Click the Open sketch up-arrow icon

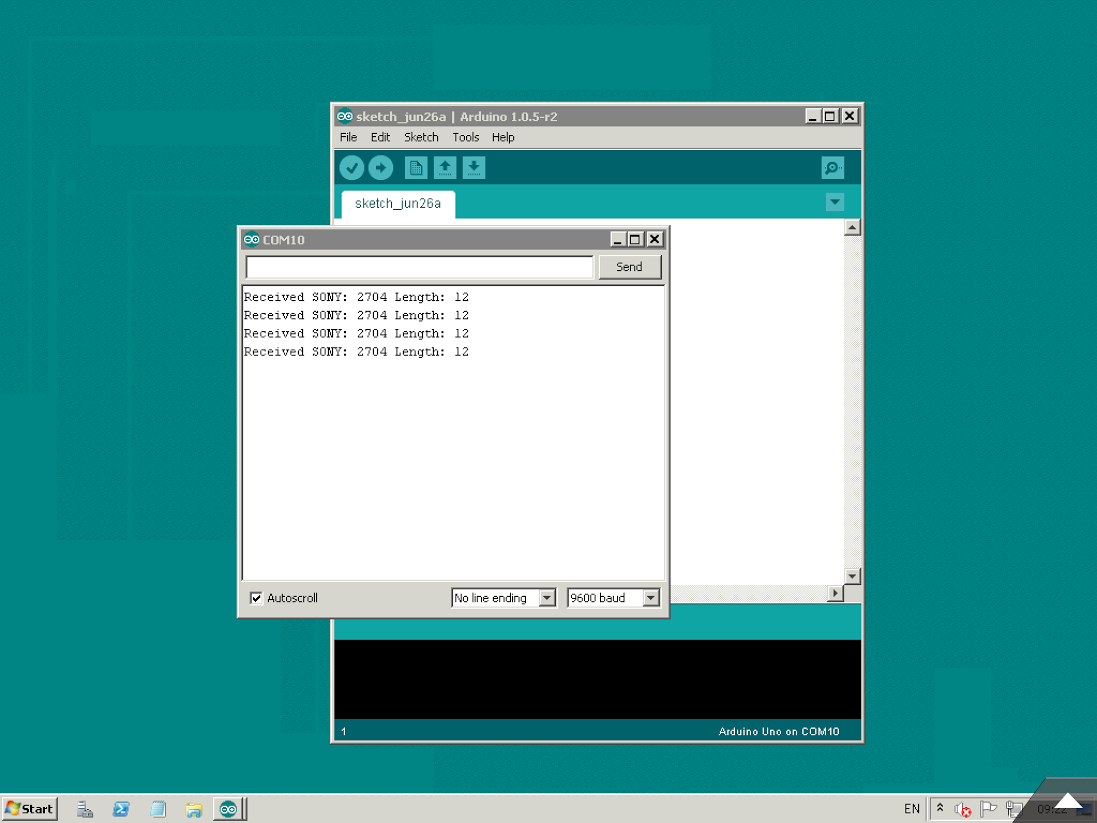445,168
